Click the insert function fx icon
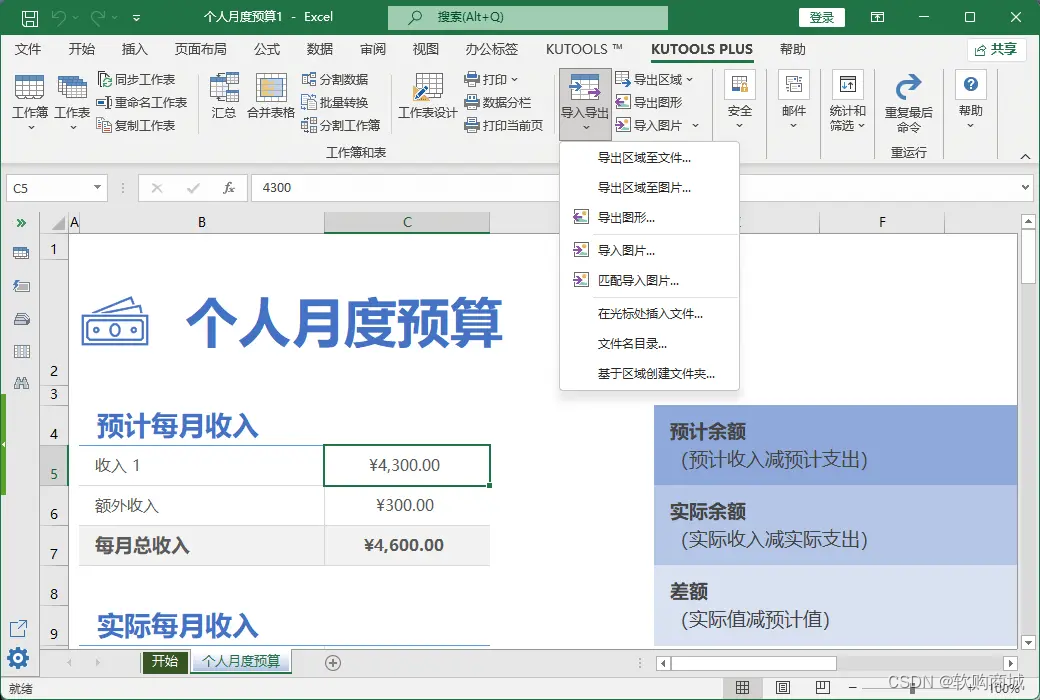 pos(229,188)
